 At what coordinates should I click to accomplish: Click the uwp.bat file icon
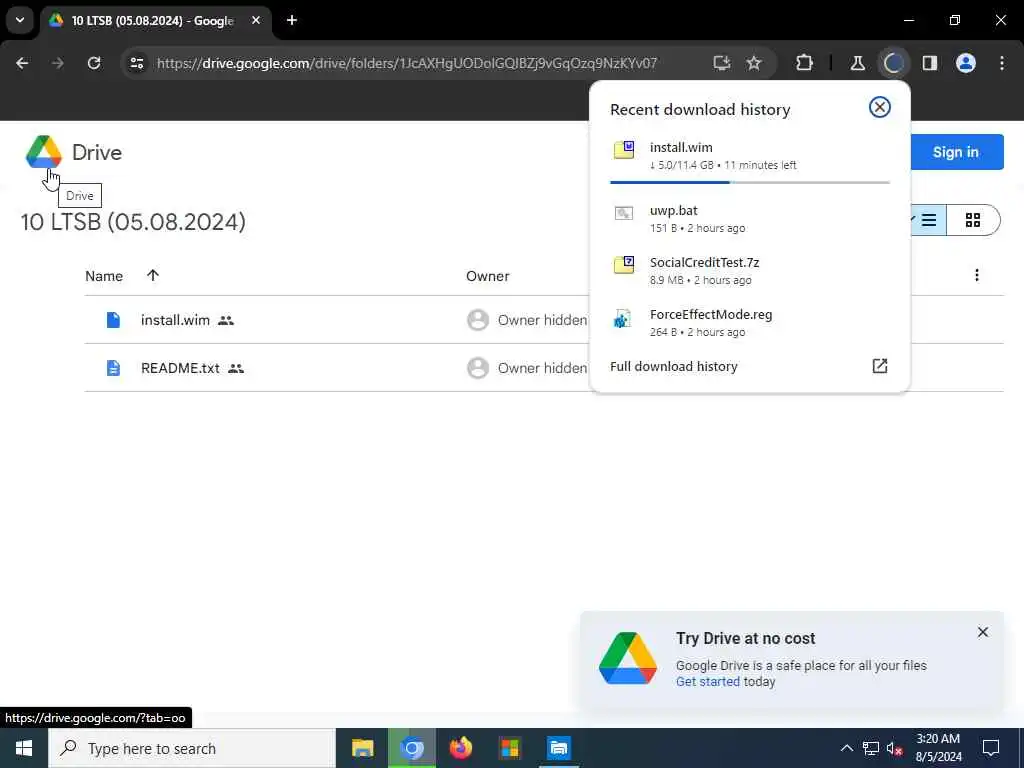(x=624, y=213)
